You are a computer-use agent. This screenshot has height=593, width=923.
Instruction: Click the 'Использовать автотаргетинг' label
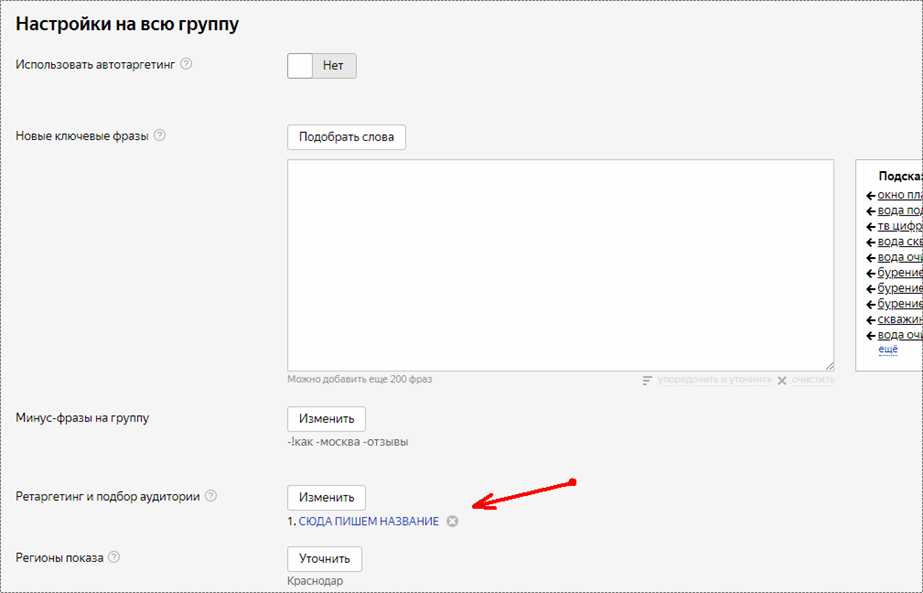(x=95, y=64)
